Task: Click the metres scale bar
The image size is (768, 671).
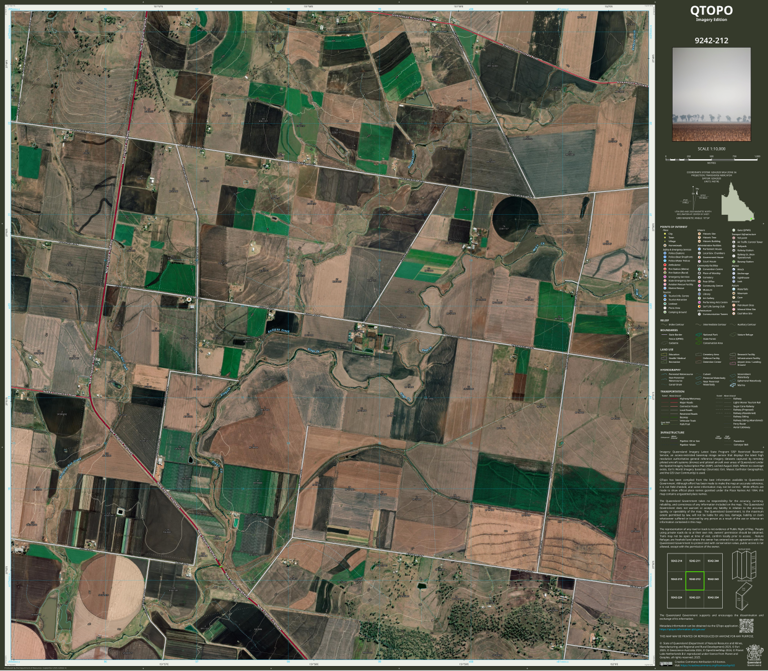Action: (x=711, y=159)
